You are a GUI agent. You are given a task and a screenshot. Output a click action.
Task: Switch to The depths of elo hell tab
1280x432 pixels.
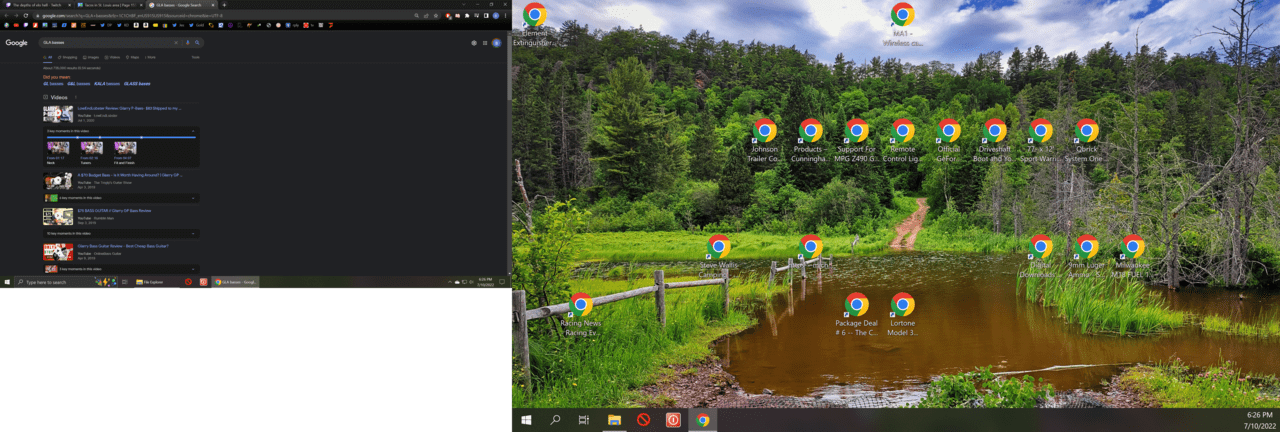(x=37, y=5)
